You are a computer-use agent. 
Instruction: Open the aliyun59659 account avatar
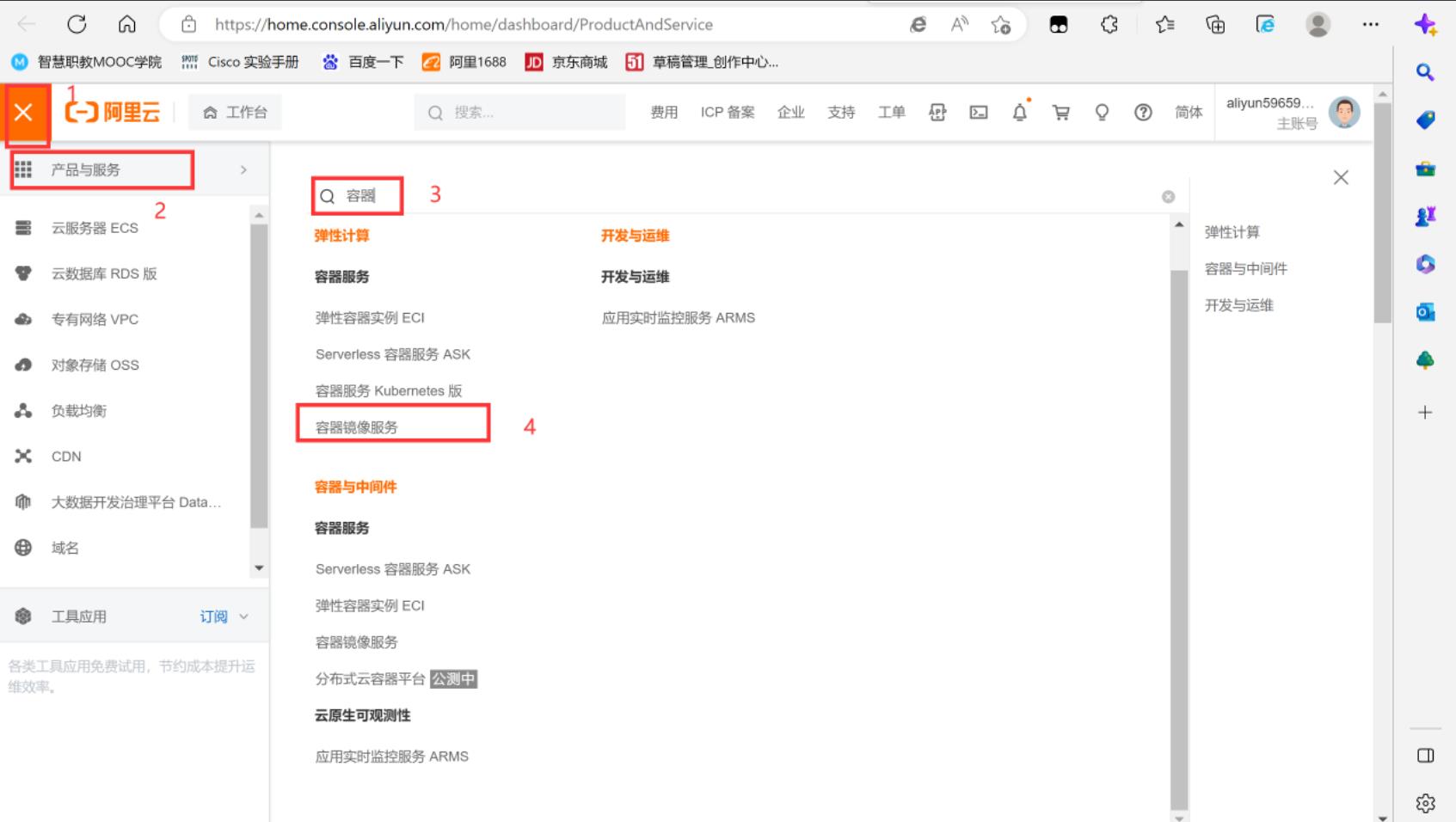[x=1344, y=113]
